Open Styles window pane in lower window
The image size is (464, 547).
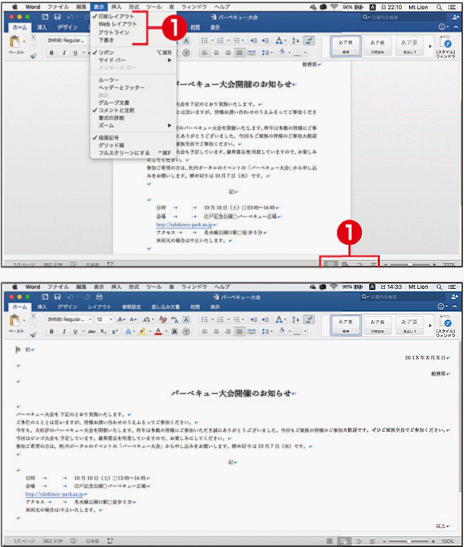(446, 326)
